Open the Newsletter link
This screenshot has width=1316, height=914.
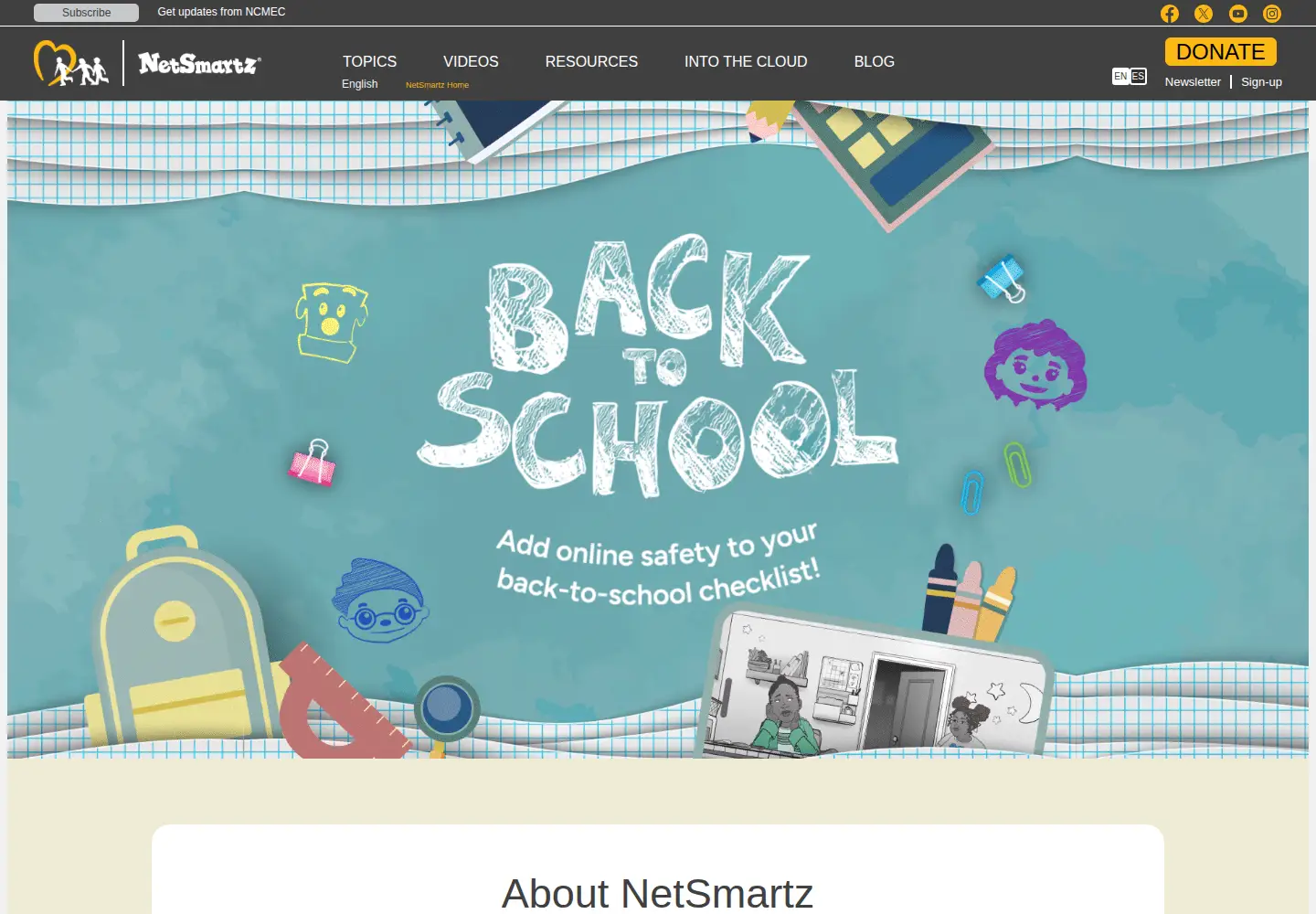click(1193, 81)
